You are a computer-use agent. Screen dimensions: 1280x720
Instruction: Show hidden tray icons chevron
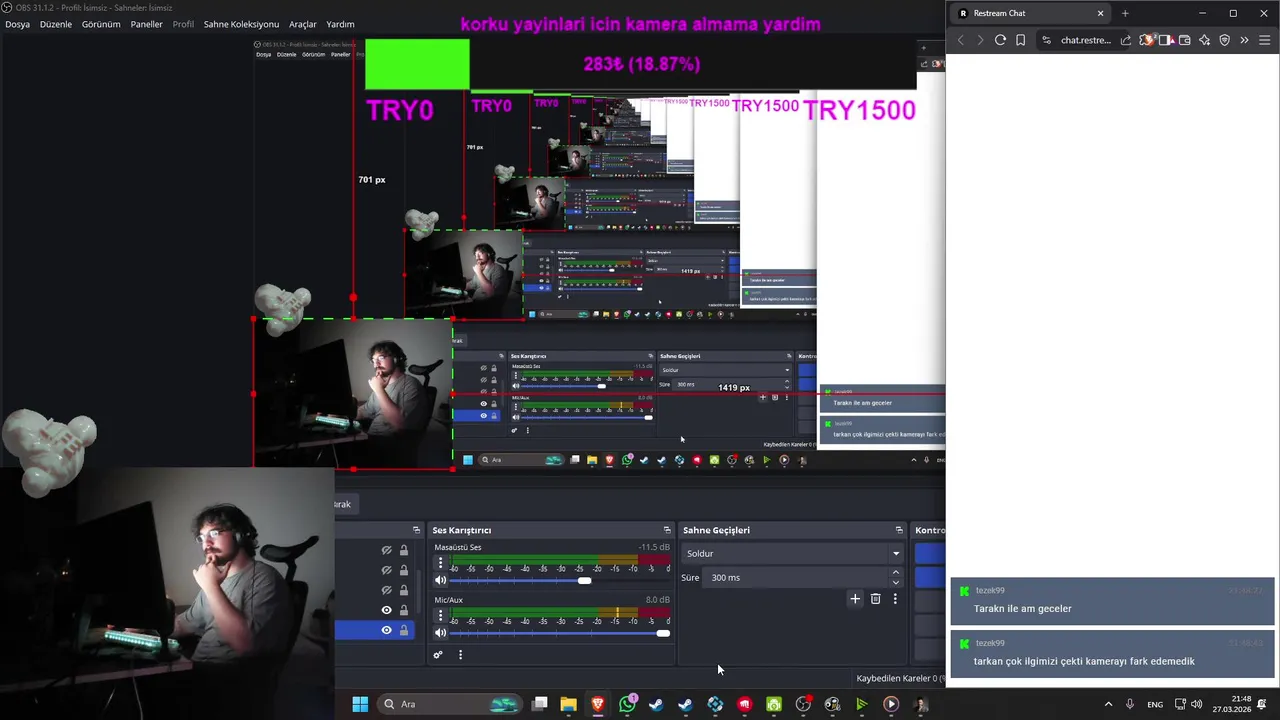pos(1108,704)
